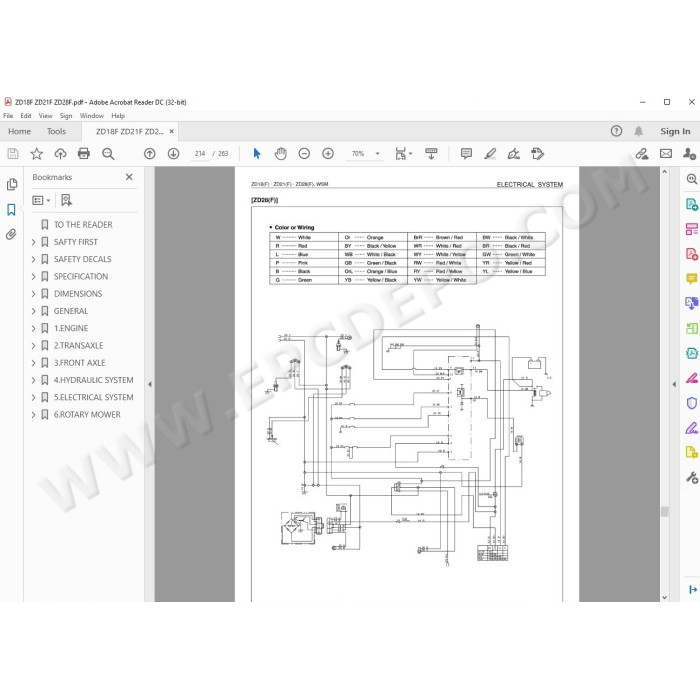Jump to 4.HYDRAULIC SYSTEM bookmark
The height and width of the screenshot is (700, 700).
pyautogui.click(x=93, y=380)
